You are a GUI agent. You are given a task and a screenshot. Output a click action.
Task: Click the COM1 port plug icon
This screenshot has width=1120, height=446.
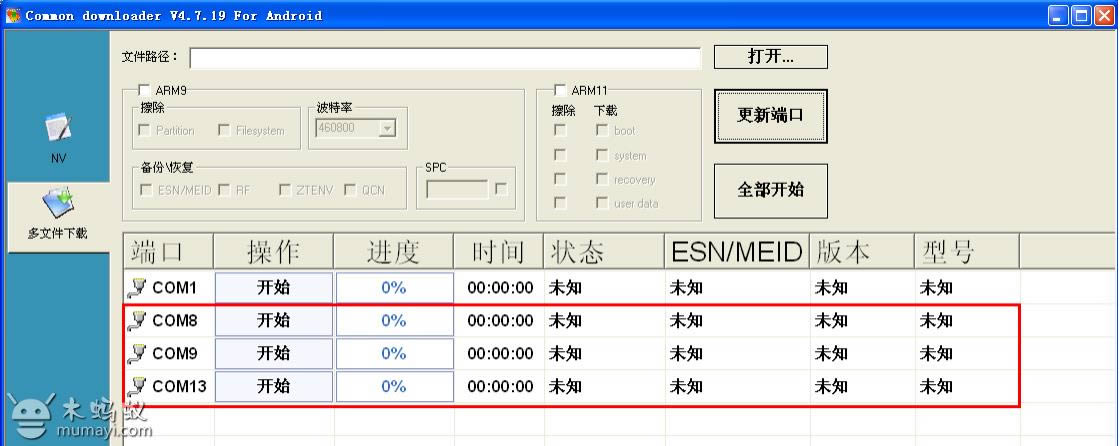coord(137,288)
